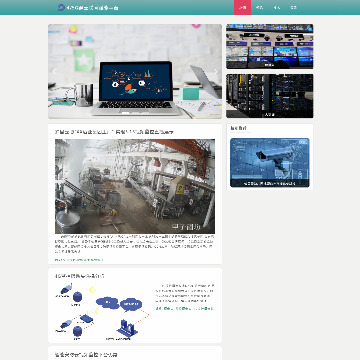Click the blue network topology diagram image
This screenshot has height=360, width=360.
coord(102,312)
